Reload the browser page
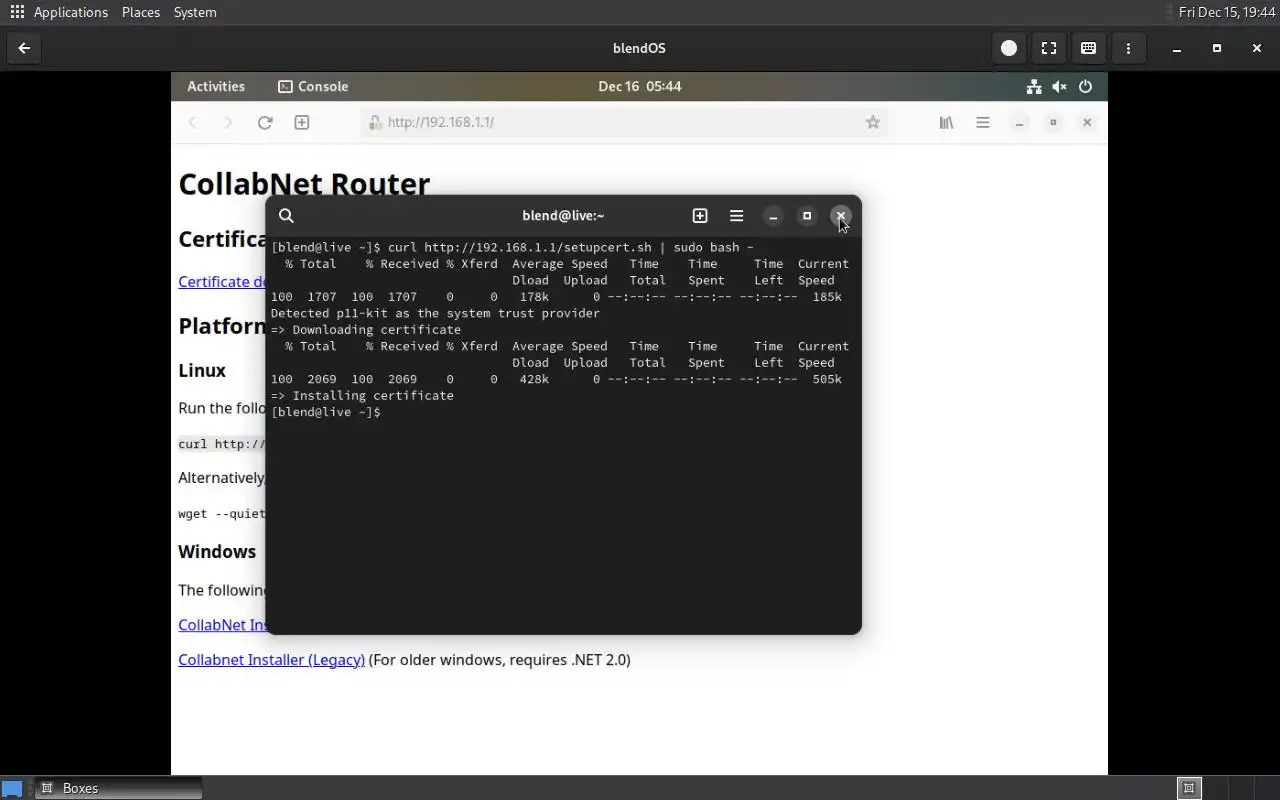The image size is (1280, 800). tap(265, 122)
